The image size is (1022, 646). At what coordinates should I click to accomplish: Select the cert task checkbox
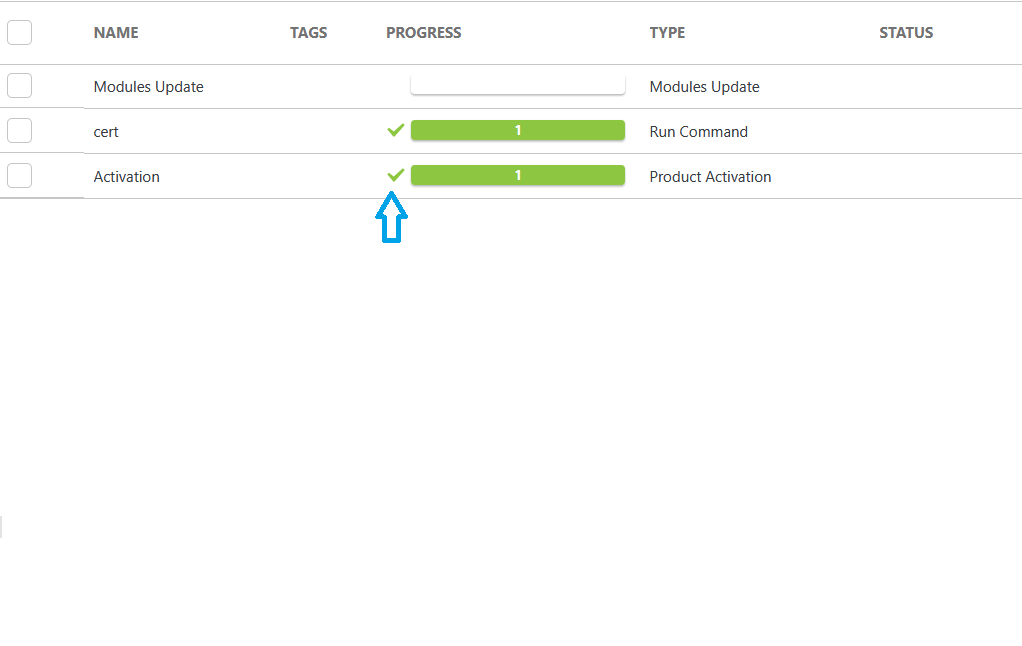19,131
